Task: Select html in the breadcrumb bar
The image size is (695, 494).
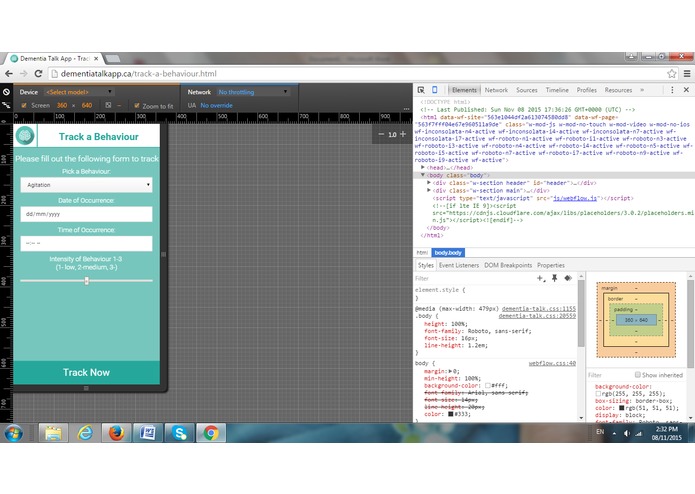Action: coord(422,253)
